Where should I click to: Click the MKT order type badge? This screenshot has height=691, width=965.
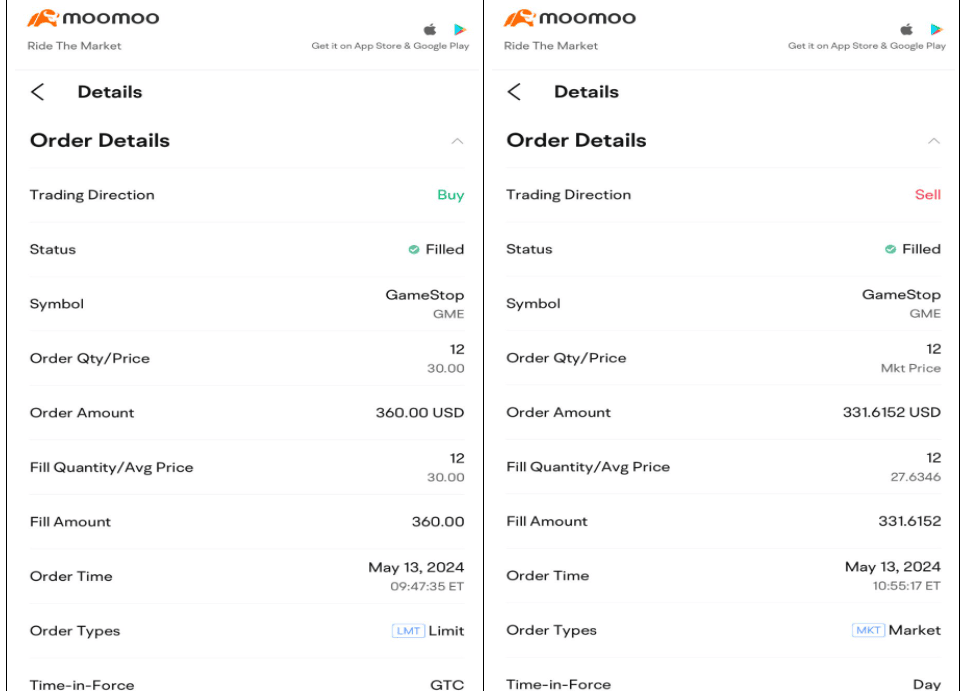866,631
